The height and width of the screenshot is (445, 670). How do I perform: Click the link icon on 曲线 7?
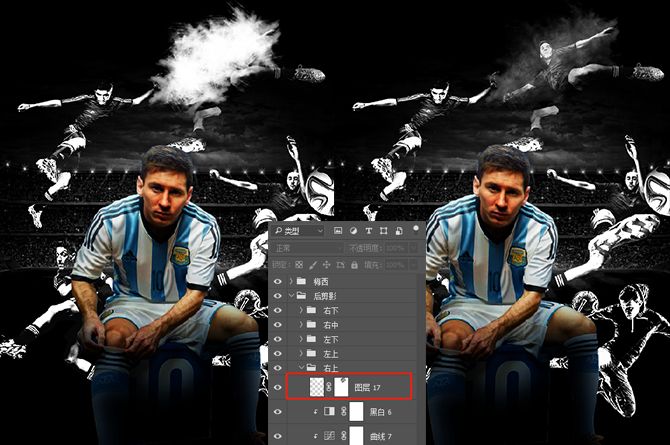(344, 436)
